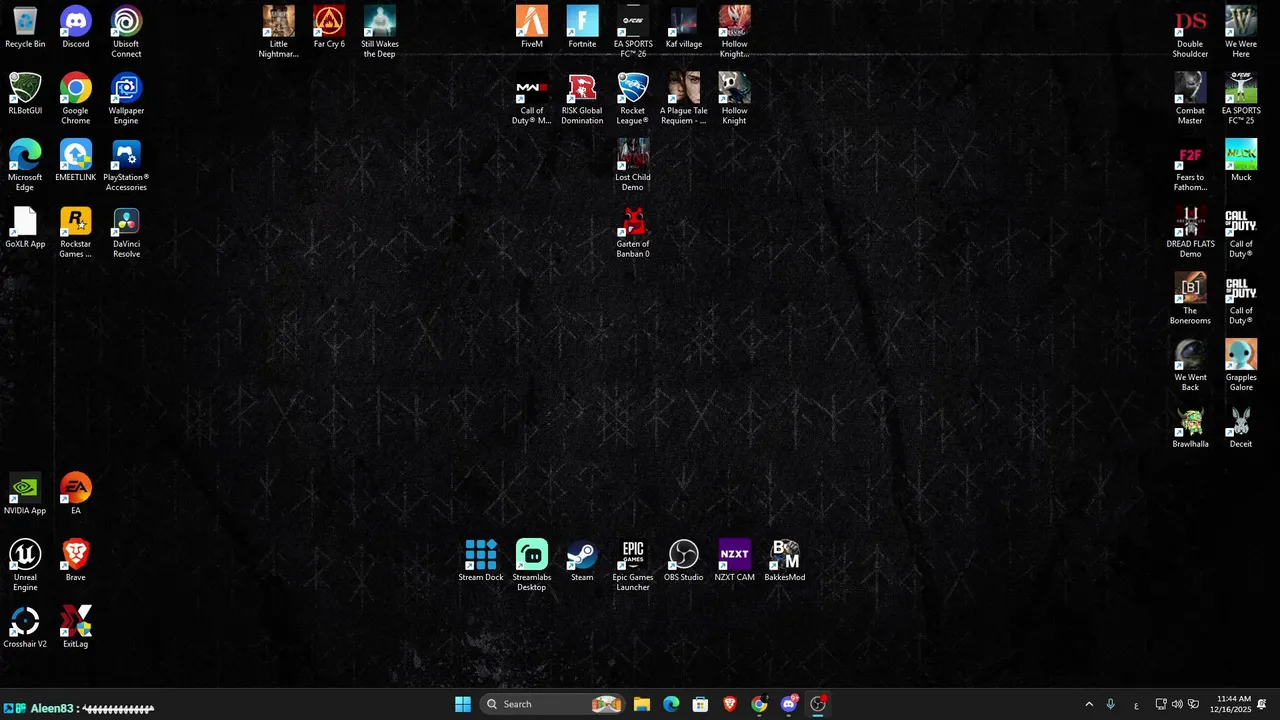Screen dimensions: 1280x720
Task: Select the Grapples Galore desktop icon
Action: (x=1241, y=366)
